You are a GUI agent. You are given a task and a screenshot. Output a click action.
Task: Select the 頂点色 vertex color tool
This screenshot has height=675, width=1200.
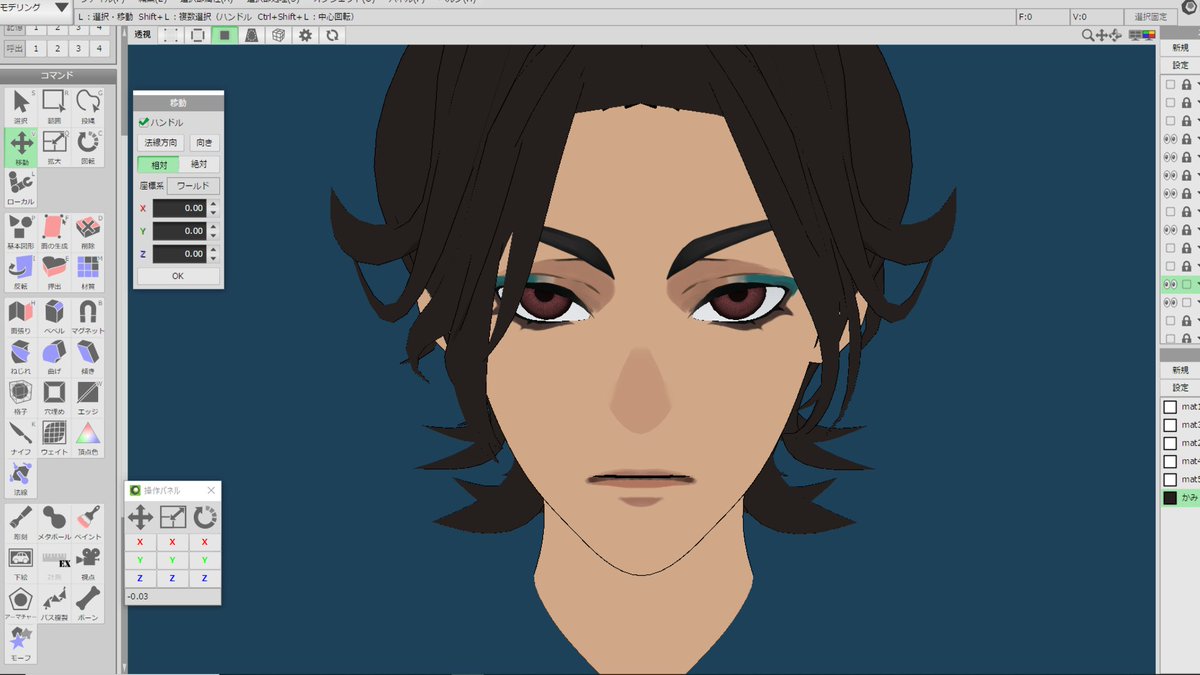tap(88, 438)
